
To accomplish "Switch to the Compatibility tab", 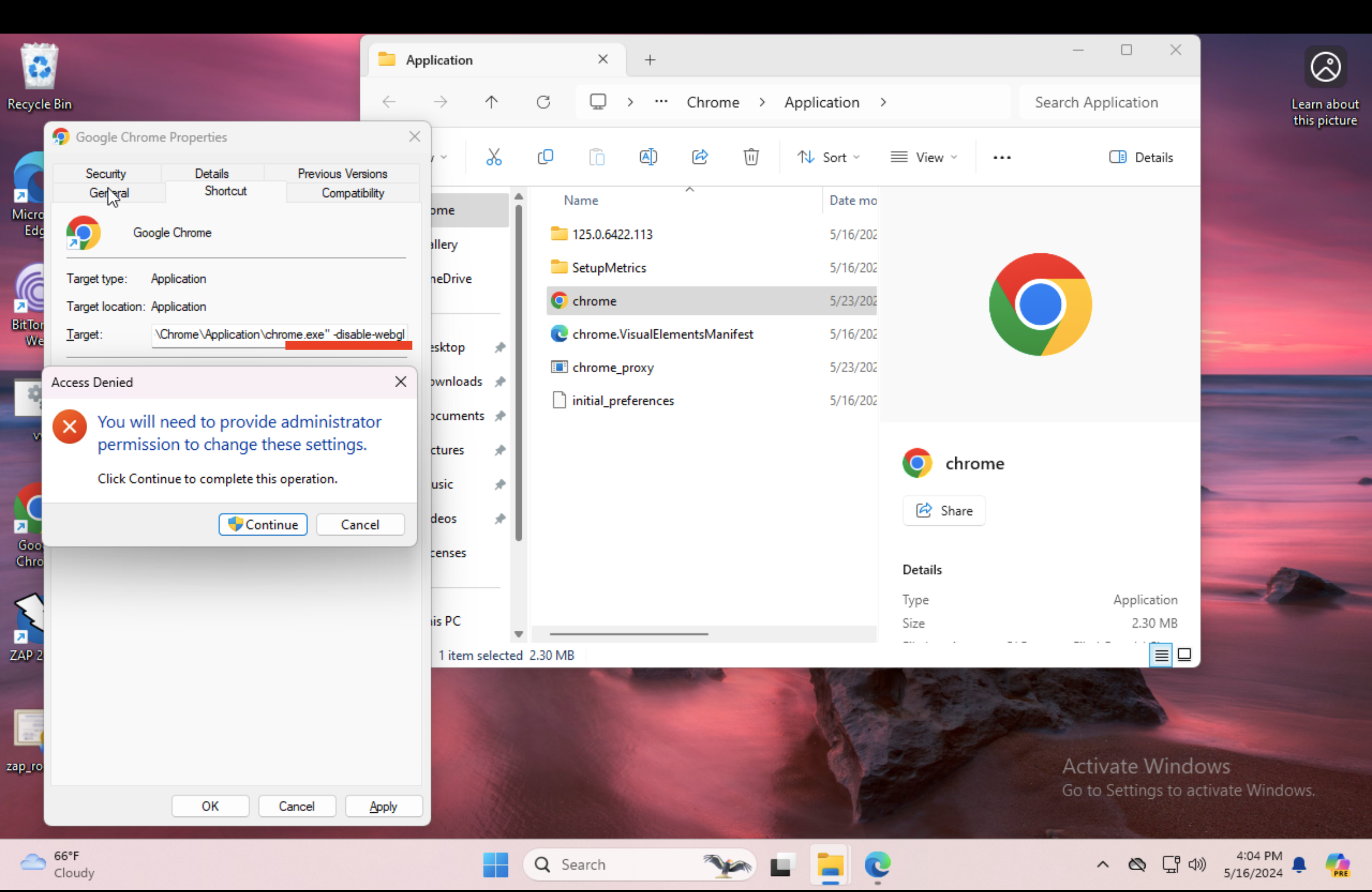I will [x=352, y=193].
